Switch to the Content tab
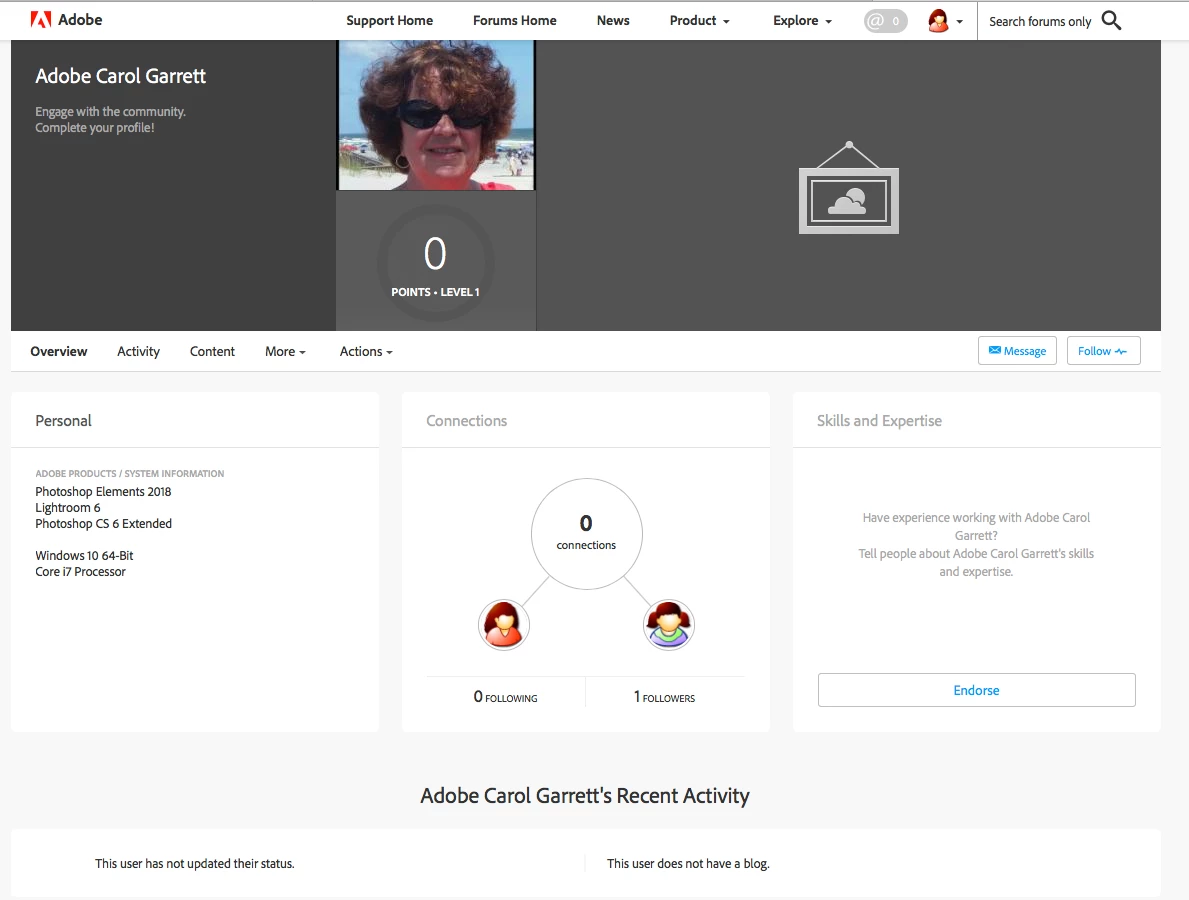Image resolution: width=1189 pixels, height=900 pixels. click(x=212, y=351)
